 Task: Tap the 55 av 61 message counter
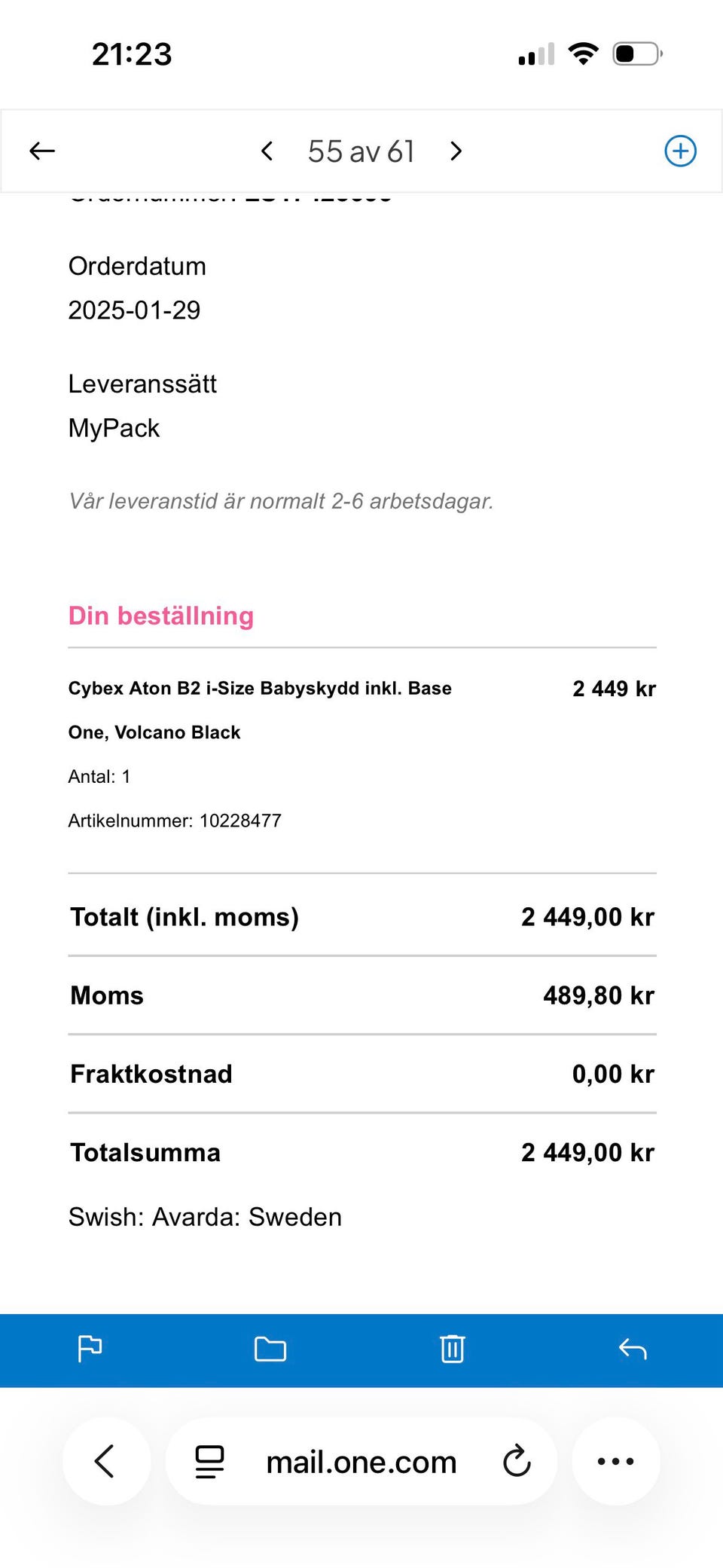click(x=361, y=151)
